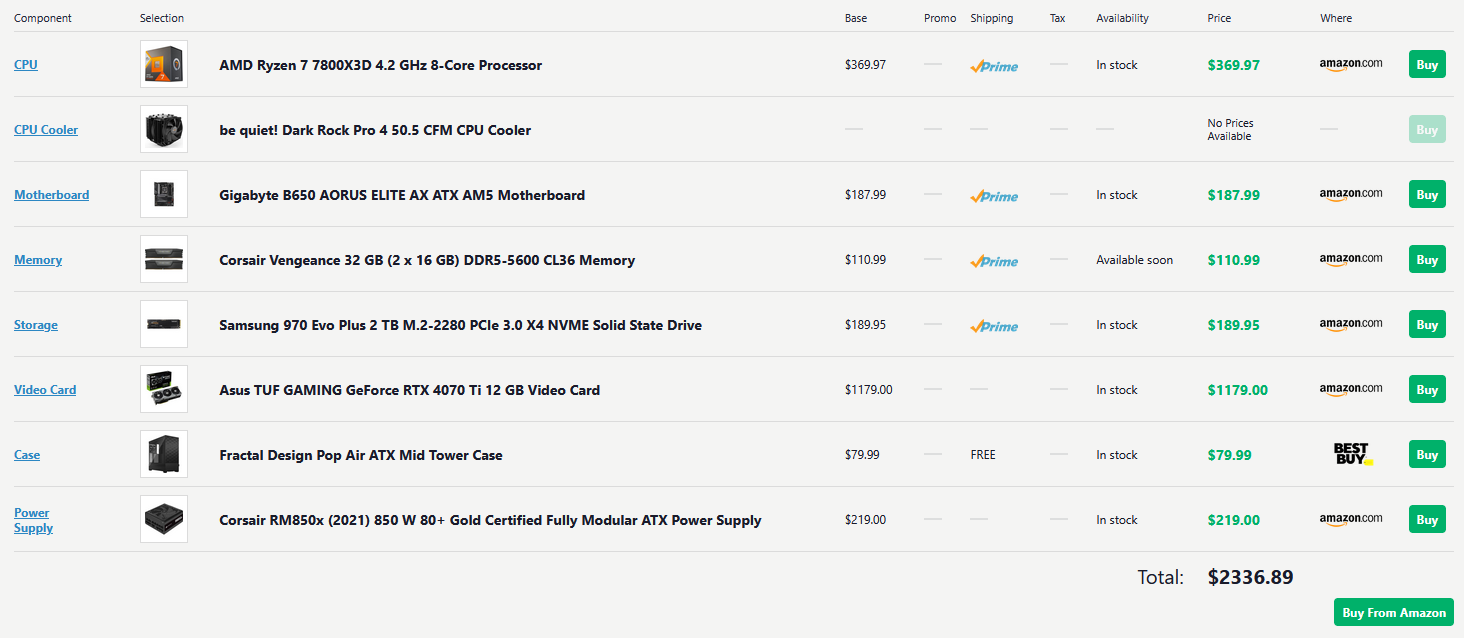1464x638 pixels.
Task: Click the Prime shipping icon in Motherboard row
Action: 994,196
